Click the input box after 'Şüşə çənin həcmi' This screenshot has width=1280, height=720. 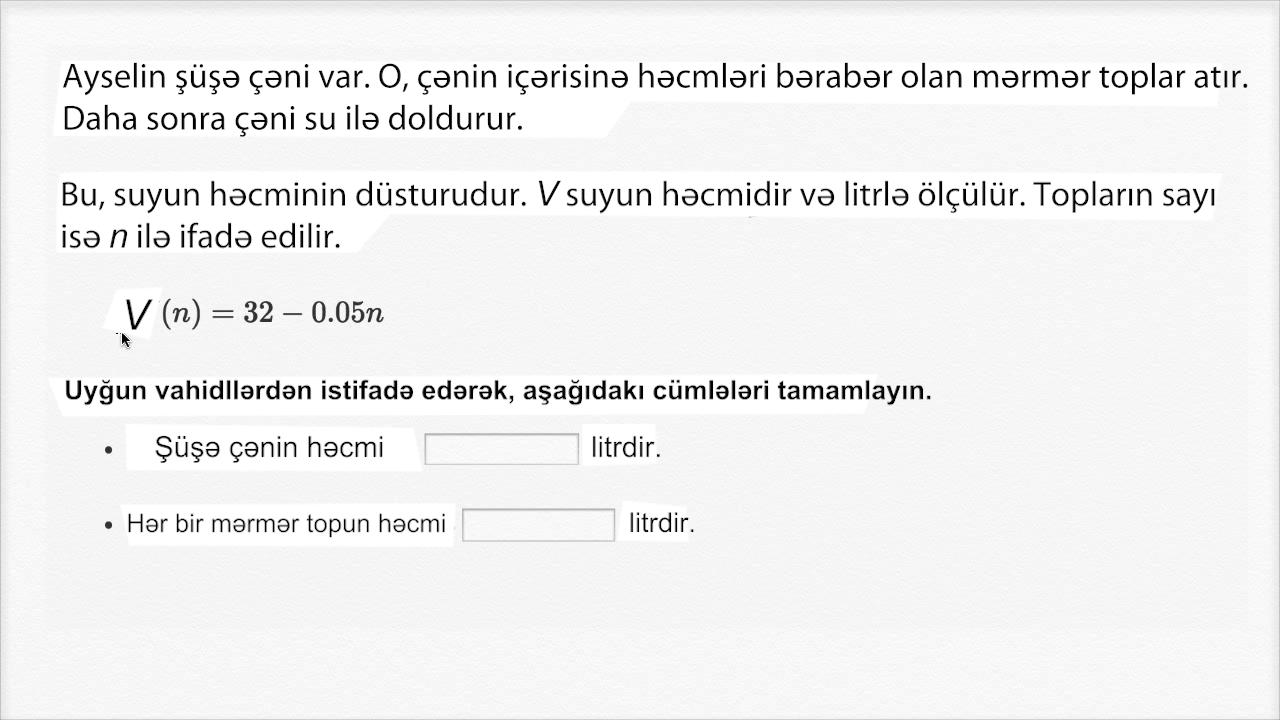pyautogui.click(x=501, y=449)
